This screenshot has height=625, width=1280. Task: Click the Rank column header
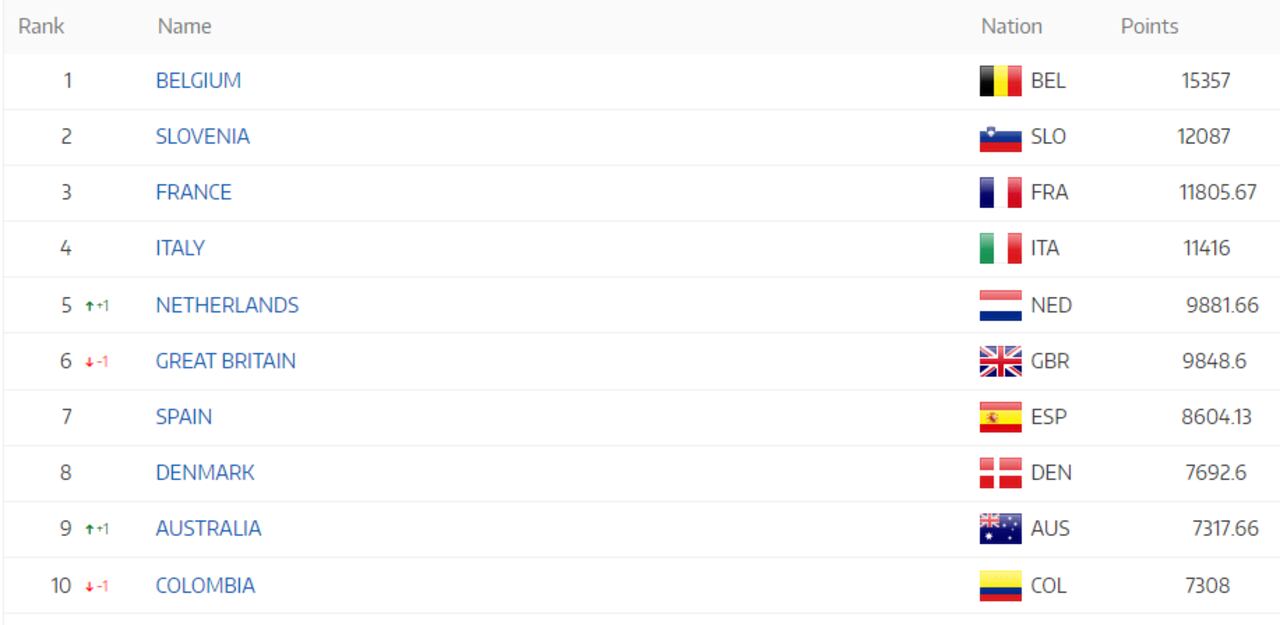42,26
